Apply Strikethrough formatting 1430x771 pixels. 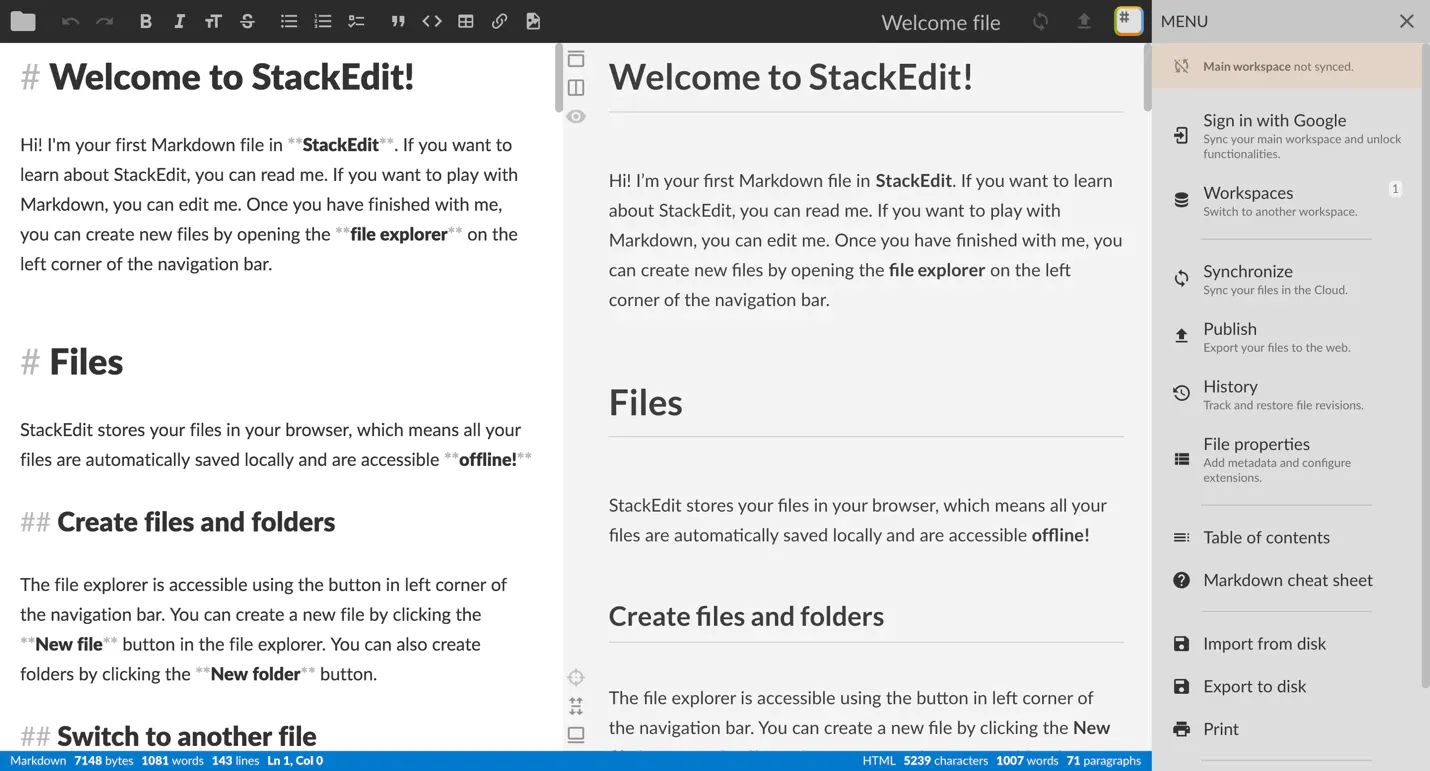point(247,21)
